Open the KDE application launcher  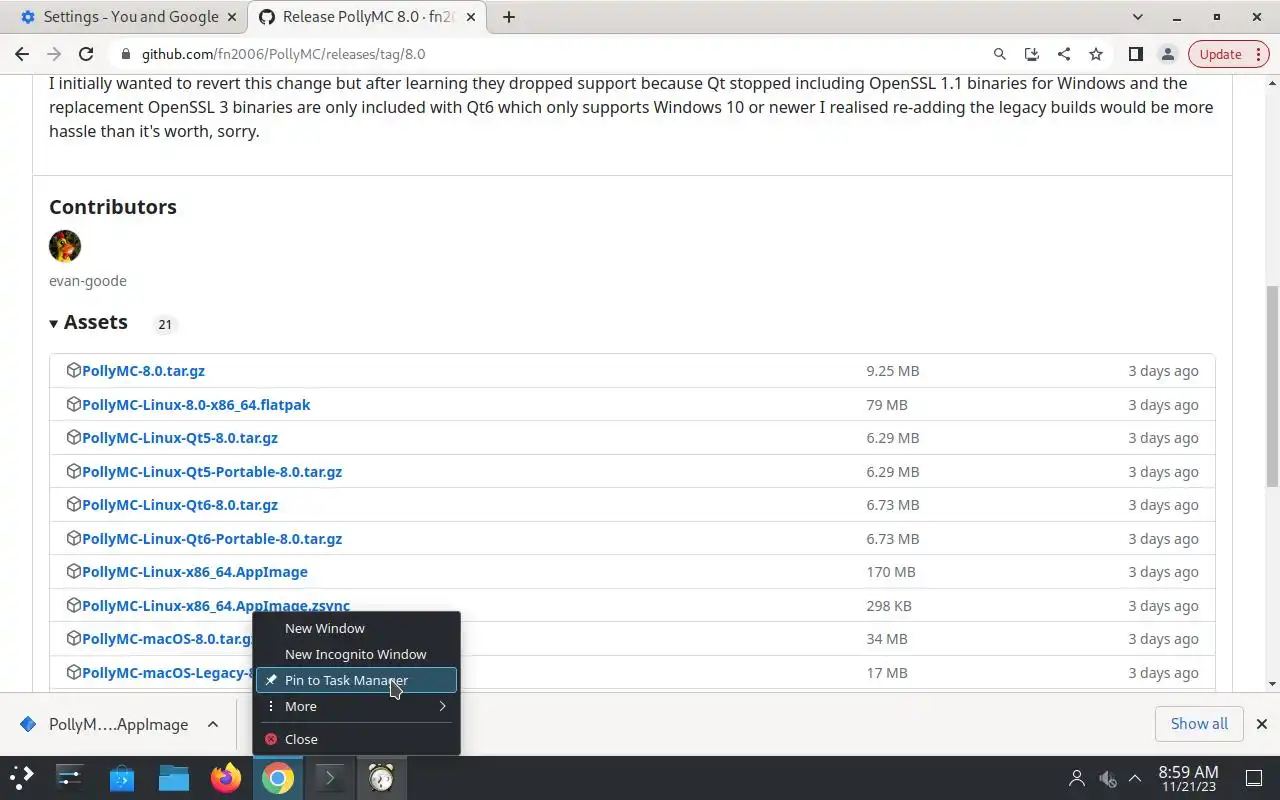point(22,777)
